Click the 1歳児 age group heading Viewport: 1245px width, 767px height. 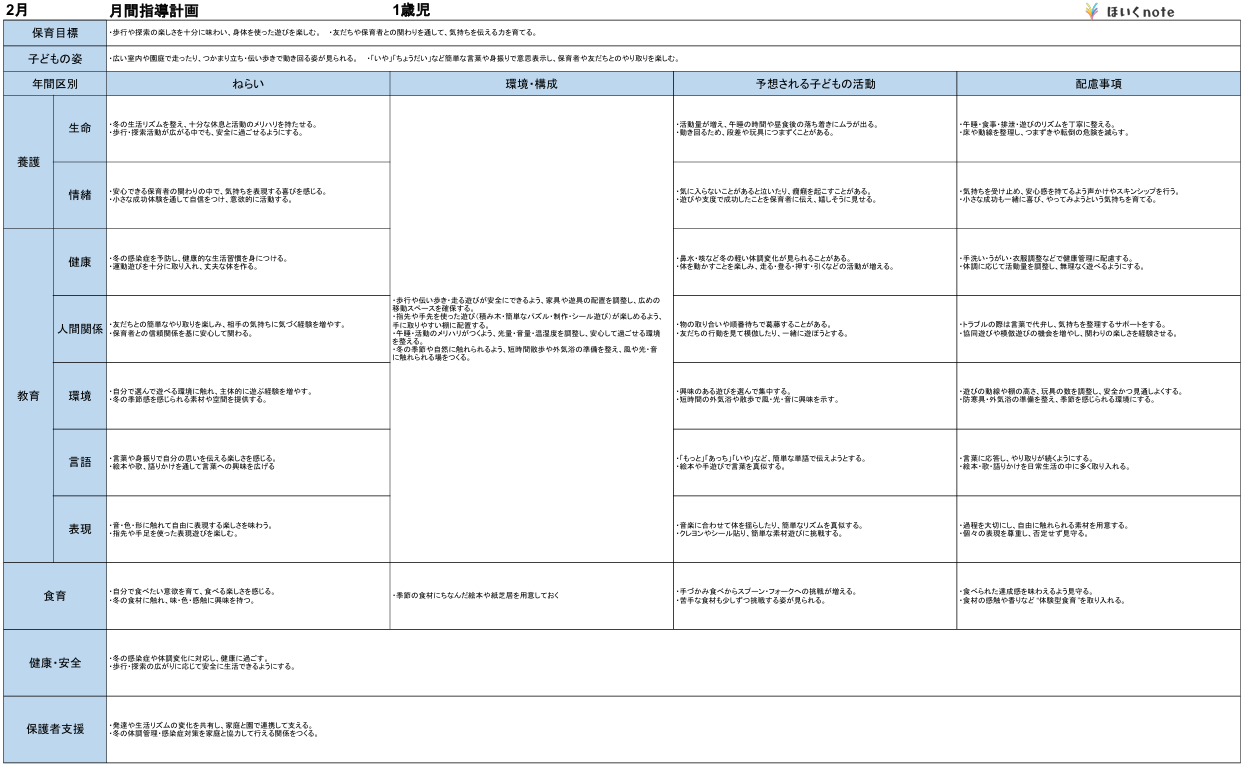tap(410, 10)
